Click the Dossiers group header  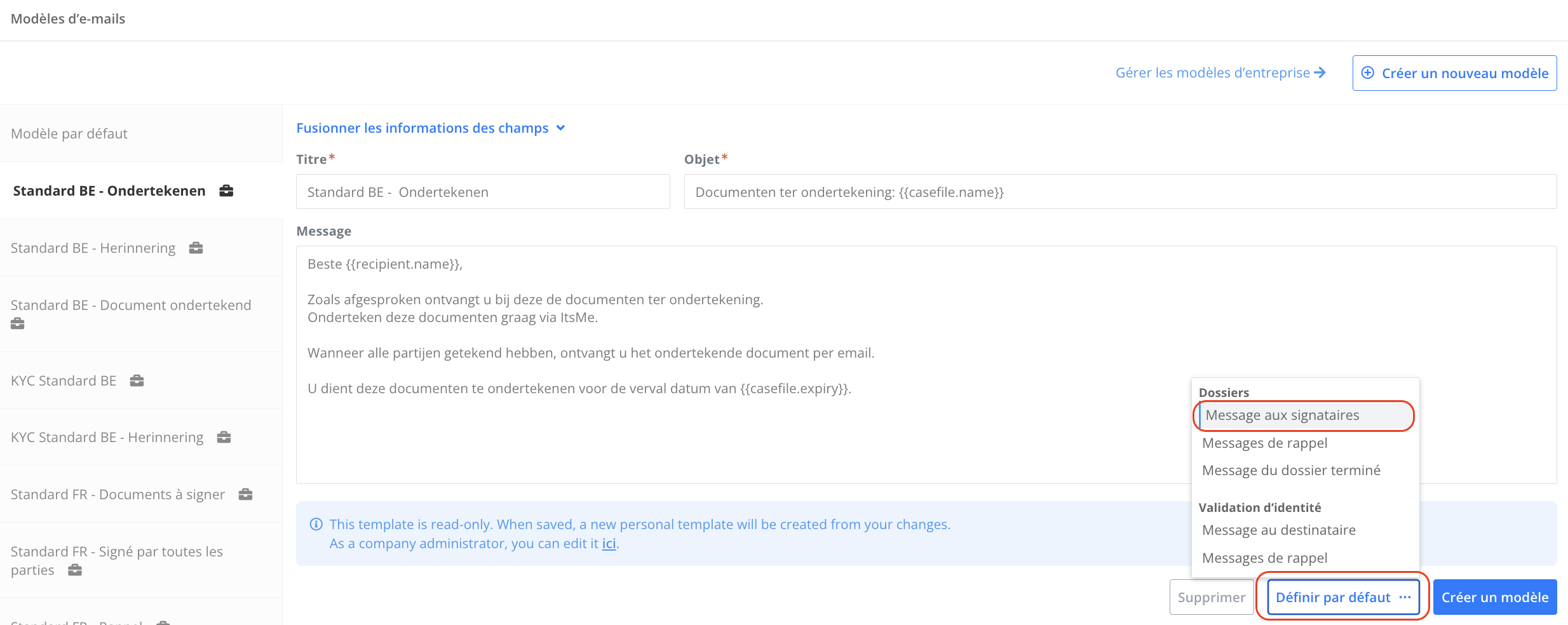coord(1224,393)
